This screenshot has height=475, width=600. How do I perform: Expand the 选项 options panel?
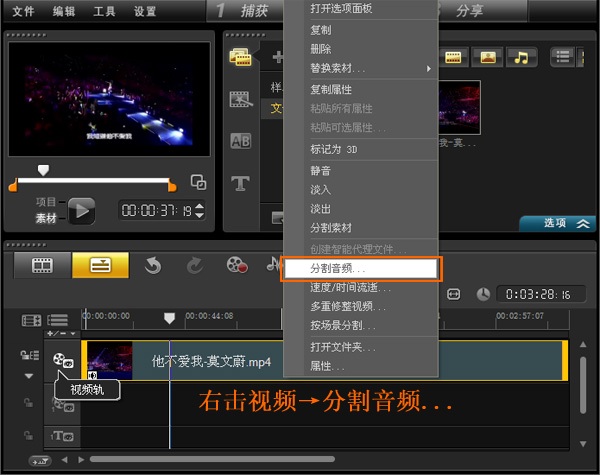557,223
